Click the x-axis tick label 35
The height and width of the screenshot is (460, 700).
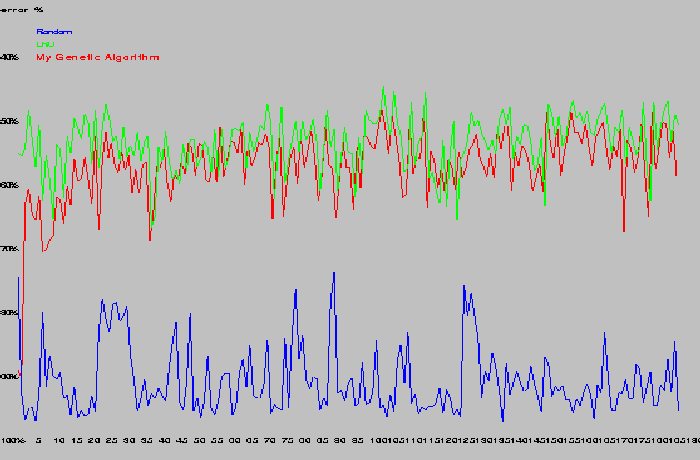click(146, 440)
